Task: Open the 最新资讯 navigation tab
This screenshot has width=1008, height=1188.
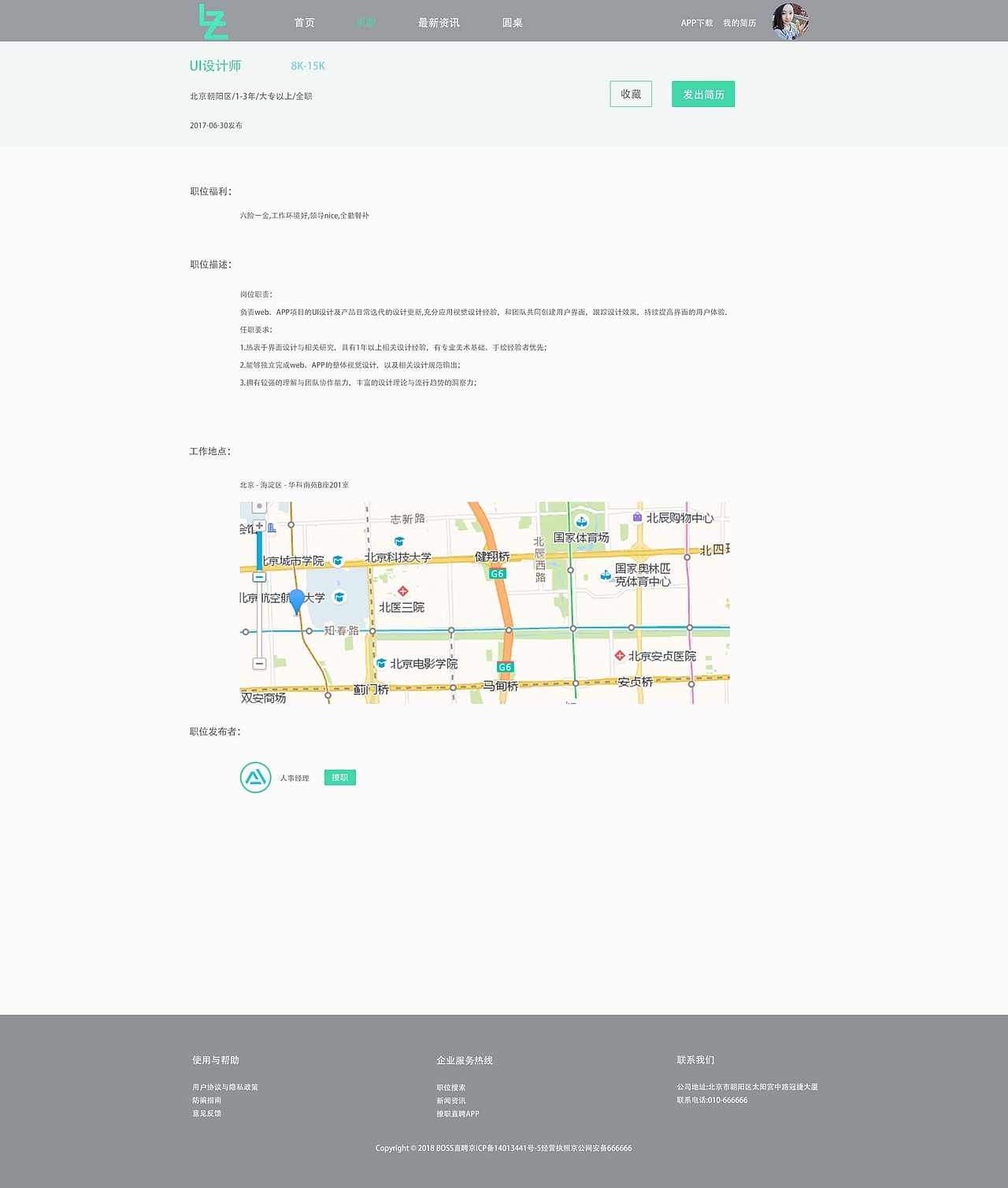Action: [439, 23]
